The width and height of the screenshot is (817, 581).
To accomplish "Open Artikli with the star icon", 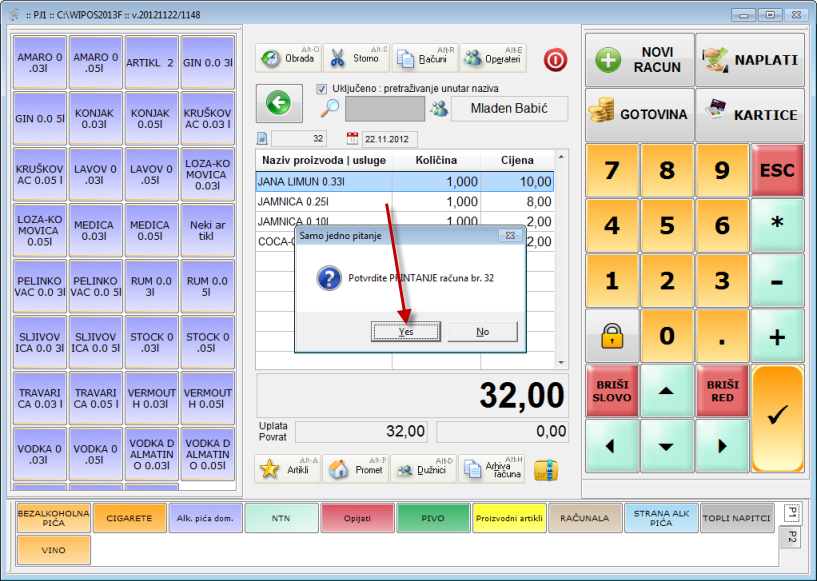I will (288, 469).
